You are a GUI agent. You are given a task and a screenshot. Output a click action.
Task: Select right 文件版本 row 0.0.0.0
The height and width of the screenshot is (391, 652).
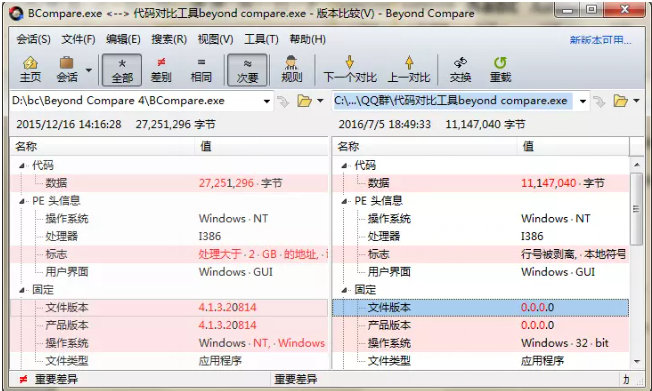click(x=481, y=307)
